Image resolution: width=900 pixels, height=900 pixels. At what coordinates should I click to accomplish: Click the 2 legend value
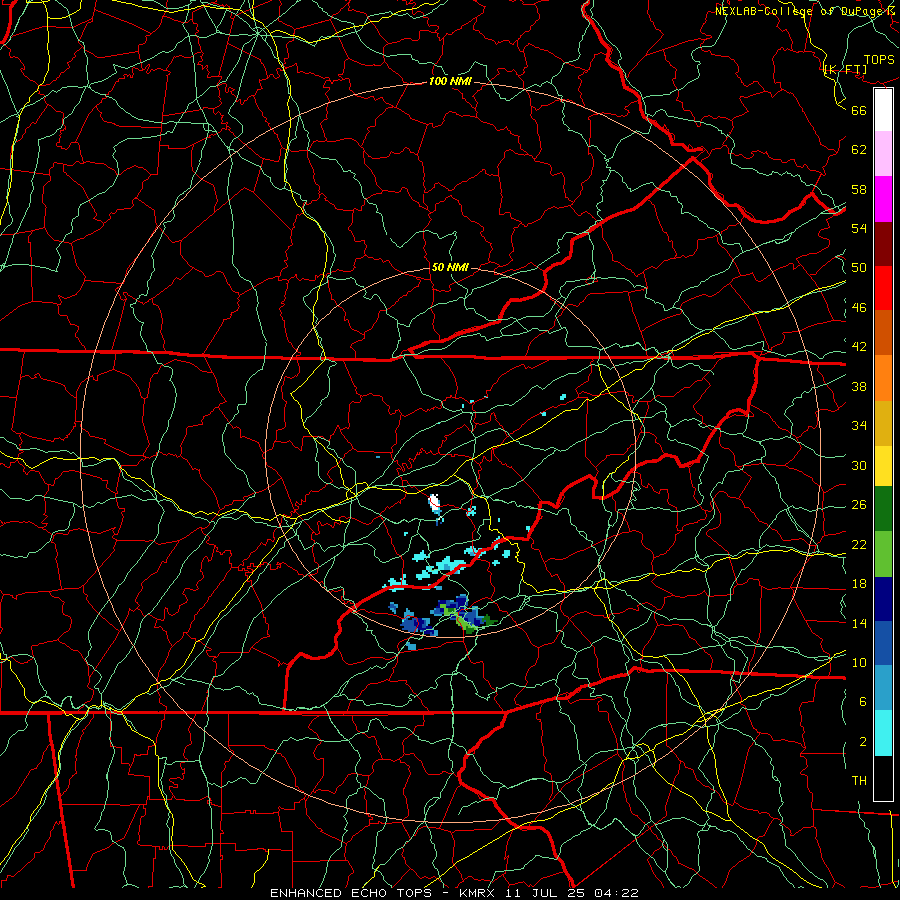pos(863,742)
